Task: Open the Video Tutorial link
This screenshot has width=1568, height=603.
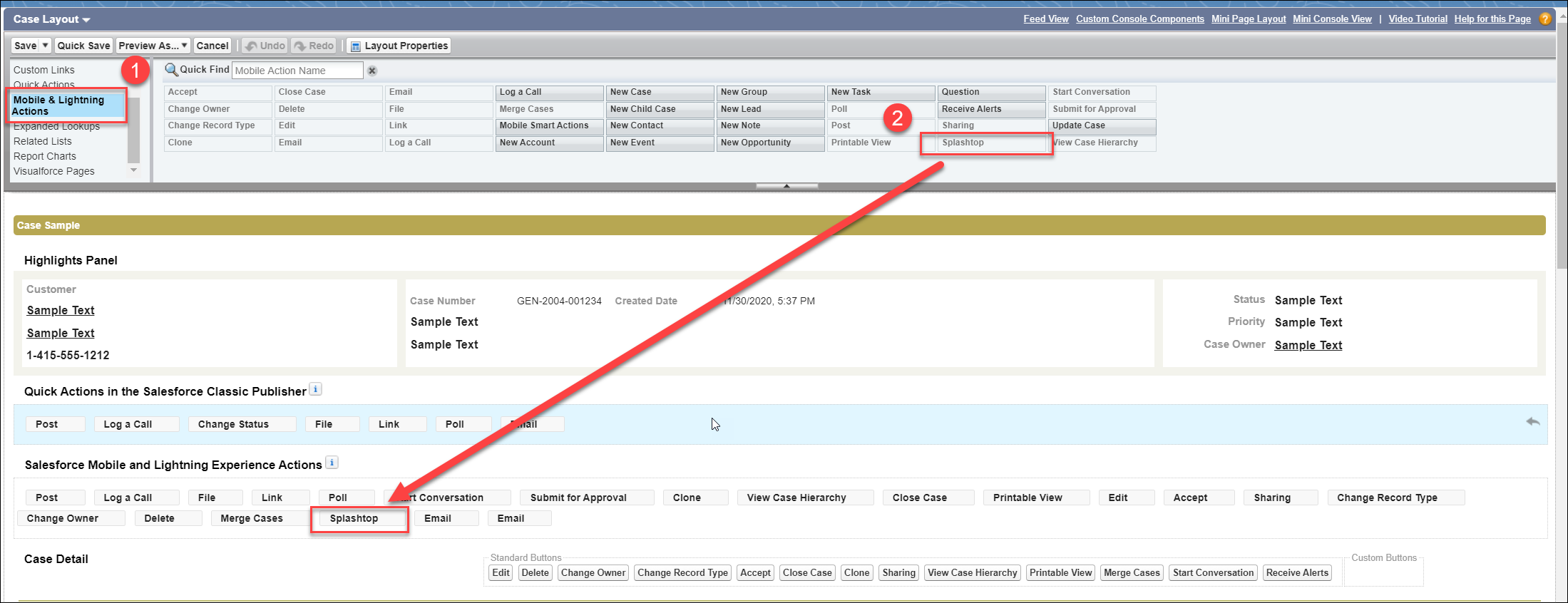Action: (x=1418, y=19)
